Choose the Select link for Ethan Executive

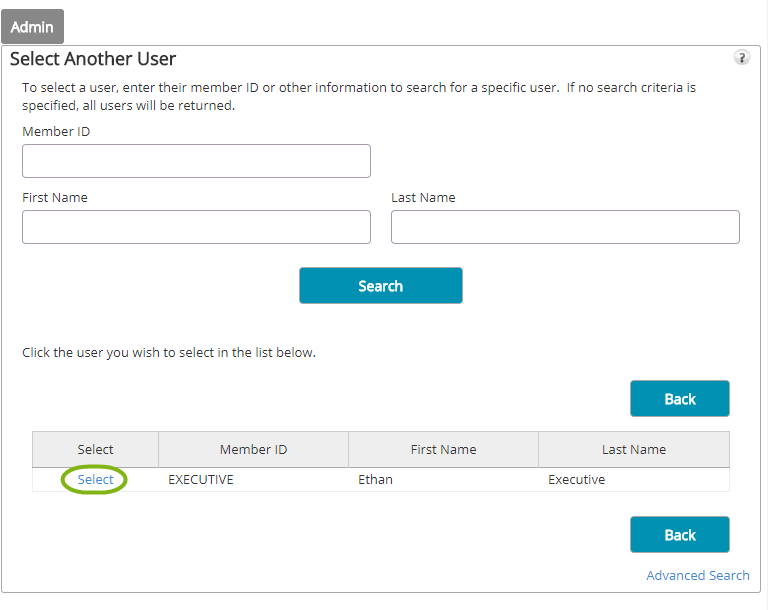(95, 479)
